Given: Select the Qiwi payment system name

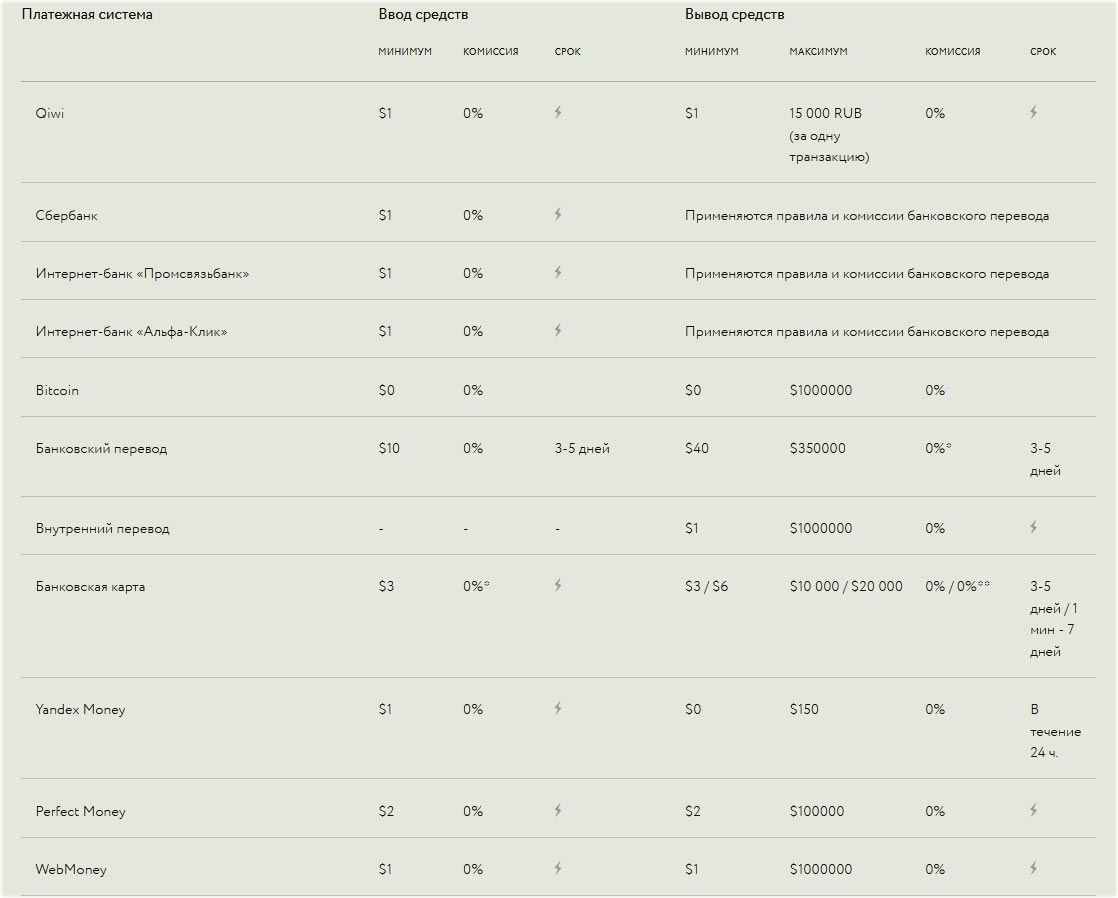Looking at the screenshot, I should [x=50, y=113].
